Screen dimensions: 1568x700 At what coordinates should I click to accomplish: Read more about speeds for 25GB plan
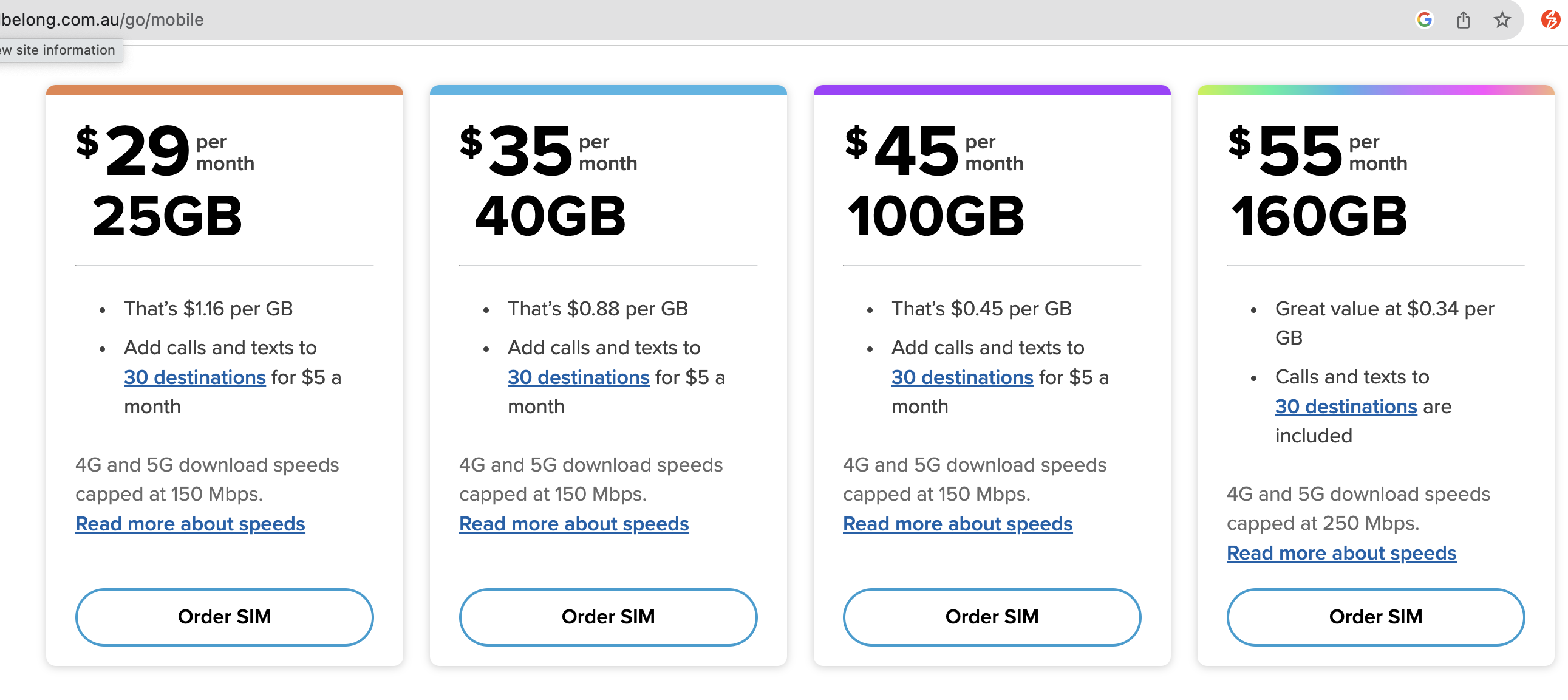[x=190, y=523]
